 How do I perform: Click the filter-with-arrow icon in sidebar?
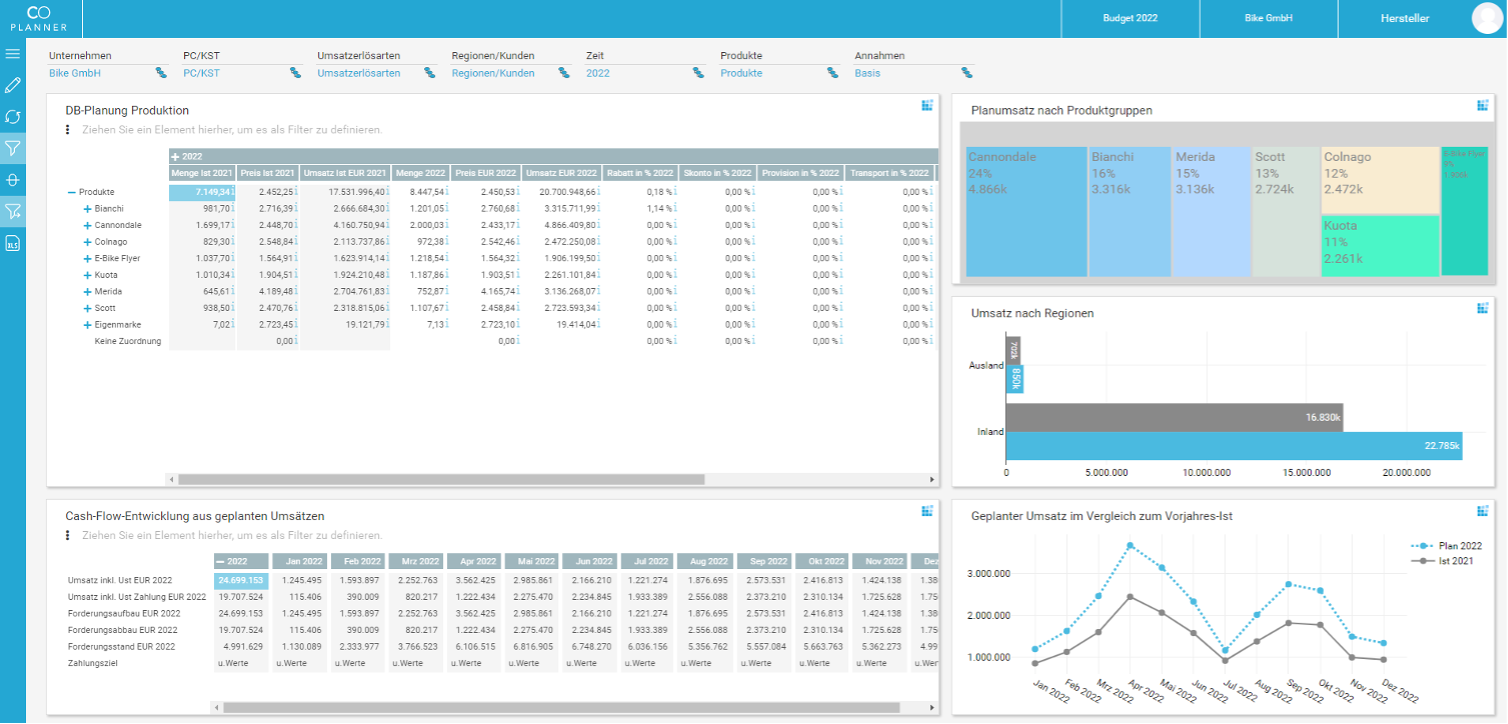[13, 212]
